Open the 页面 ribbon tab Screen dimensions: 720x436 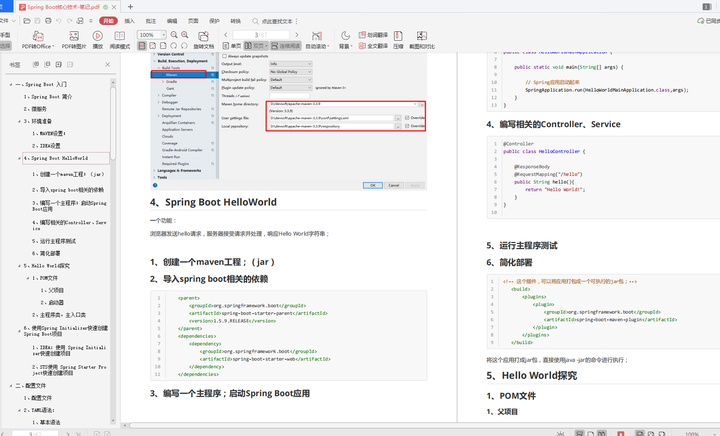pos(193,21)
